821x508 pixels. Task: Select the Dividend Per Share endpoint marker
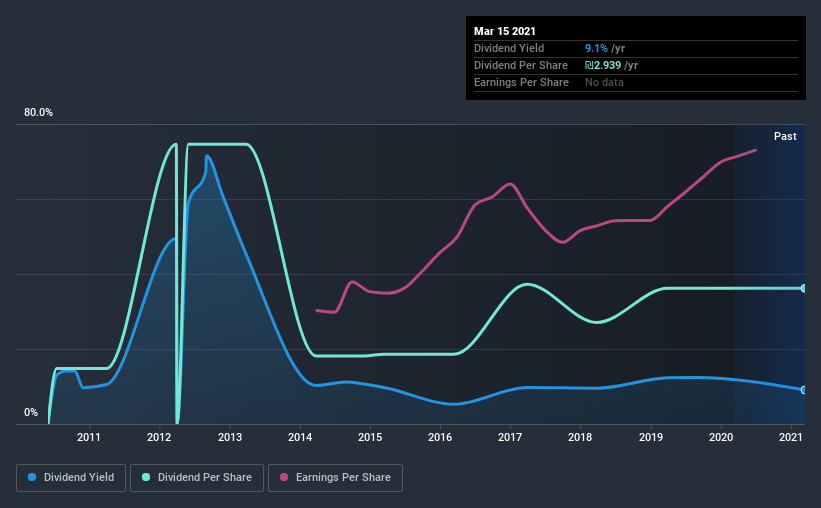[x=803, y=289]
